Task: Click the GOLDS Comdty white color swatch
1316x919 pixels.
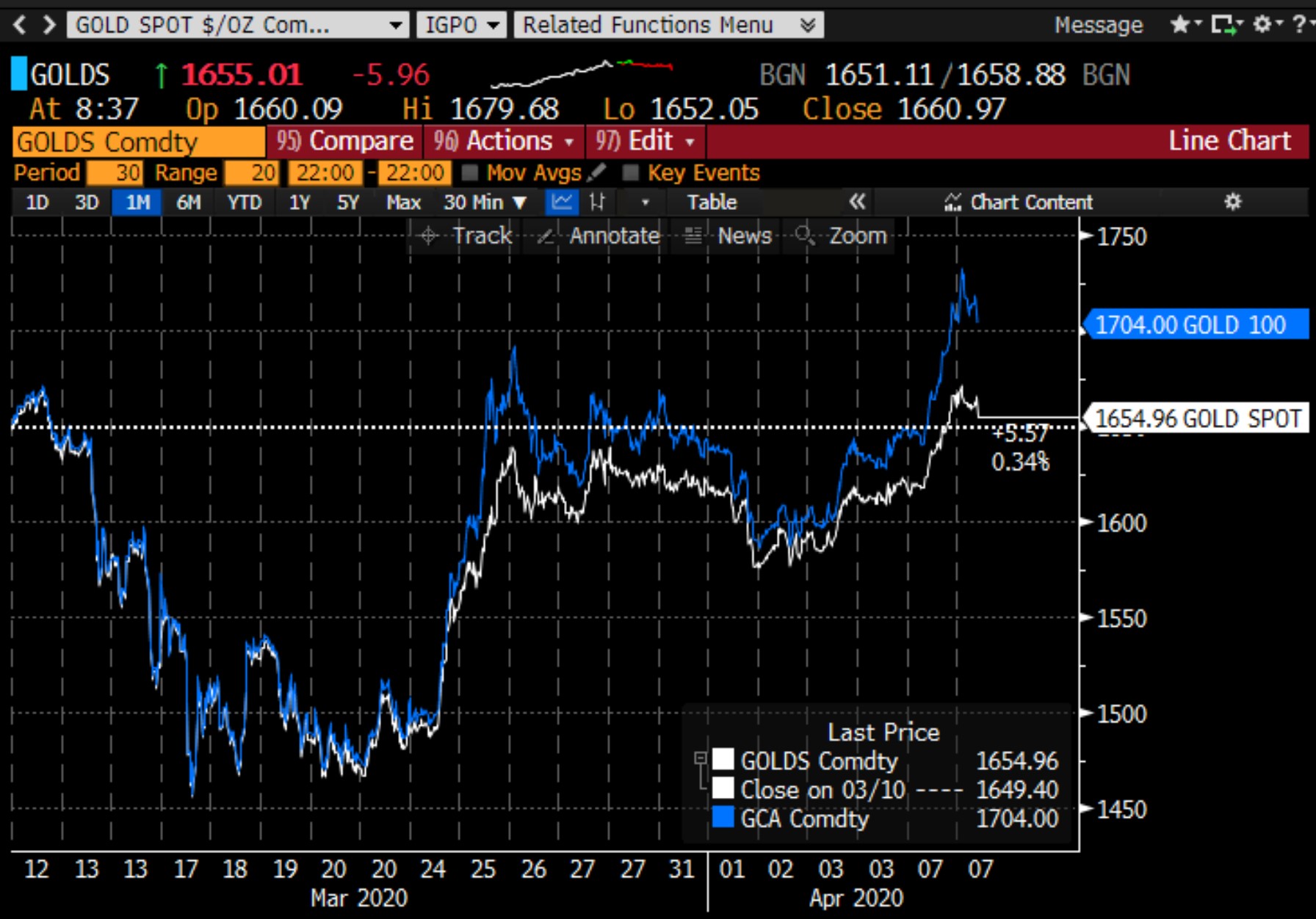Action: pos(723,759)
